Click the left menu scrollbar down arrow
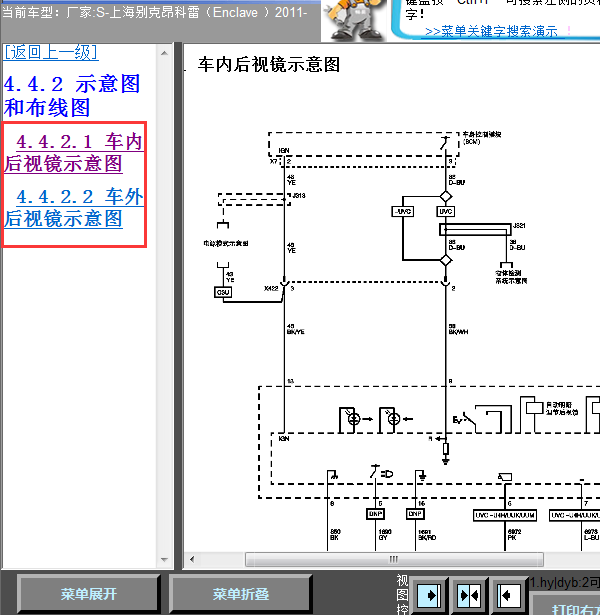This screenshot has height=615, width=600. pyautogui.click(x=164, y=560)
